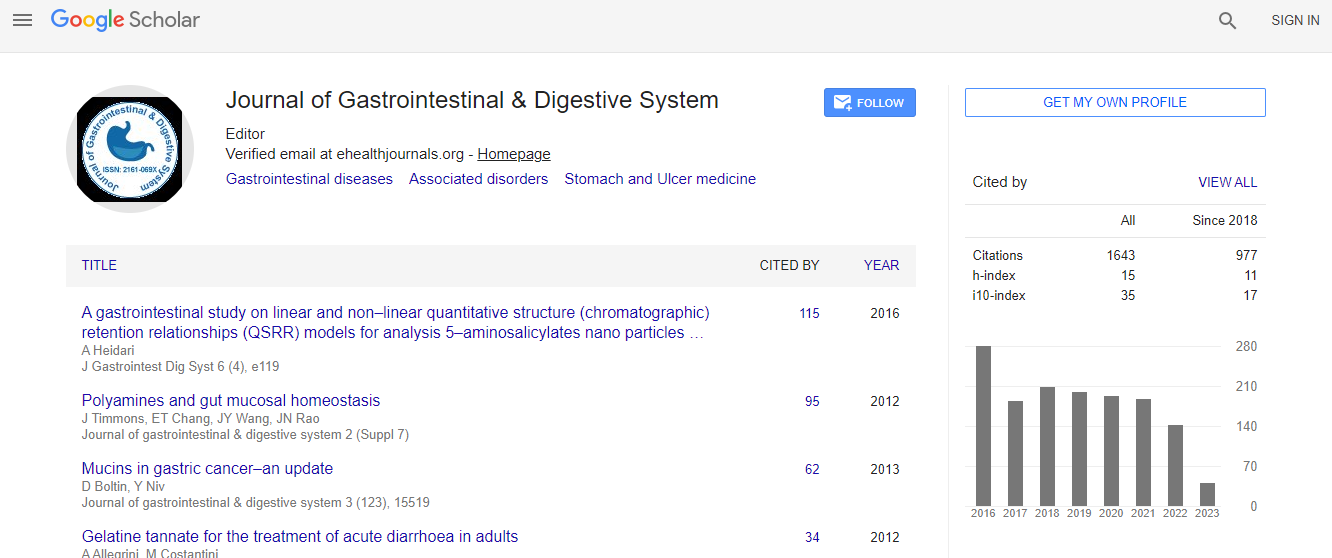Sort articles by Cited By column
1332x558 pixels.
[x=789, y=265]
